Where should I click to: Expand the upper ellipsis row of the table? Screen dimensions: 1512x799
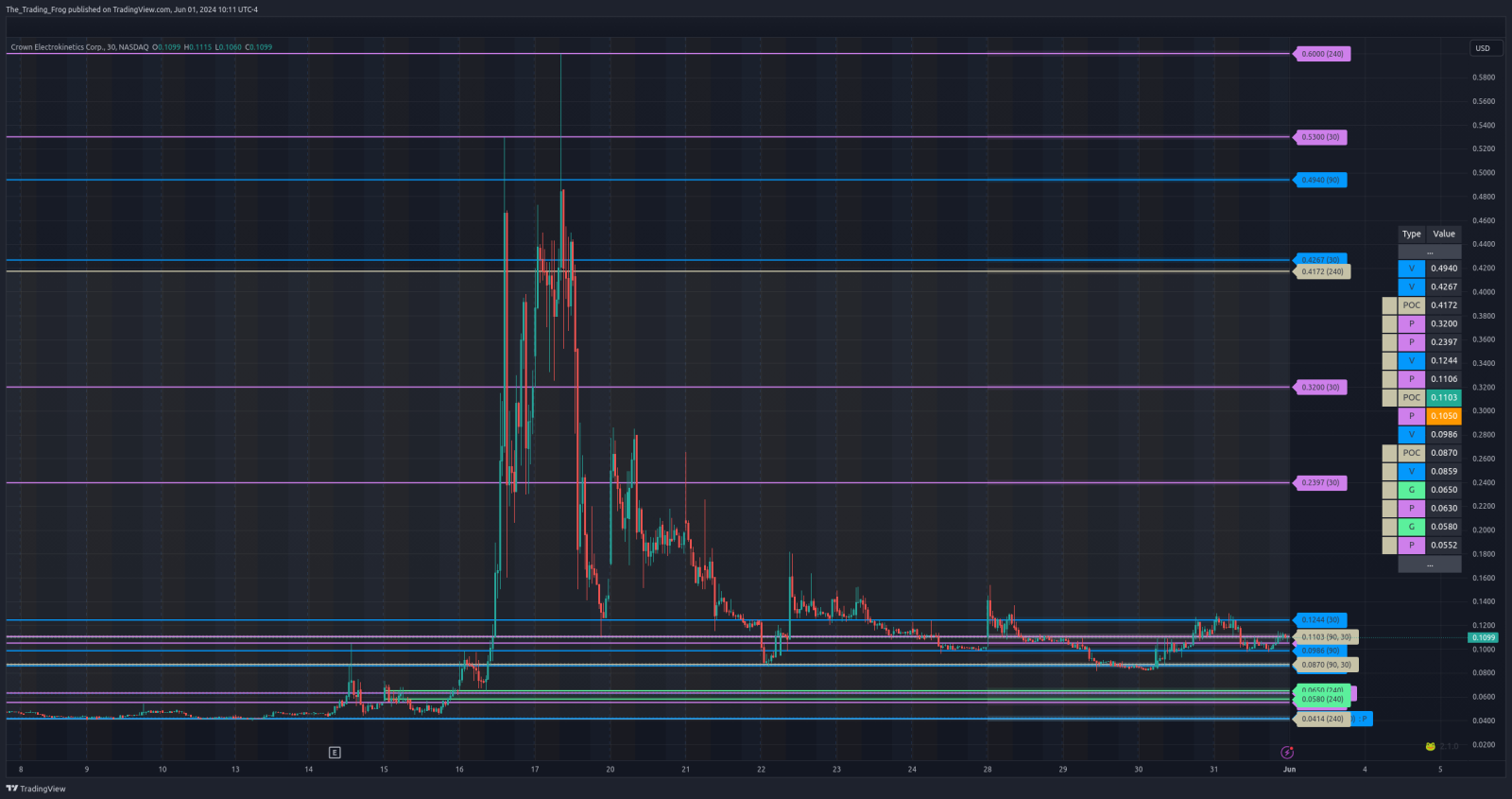(1430, 252)
